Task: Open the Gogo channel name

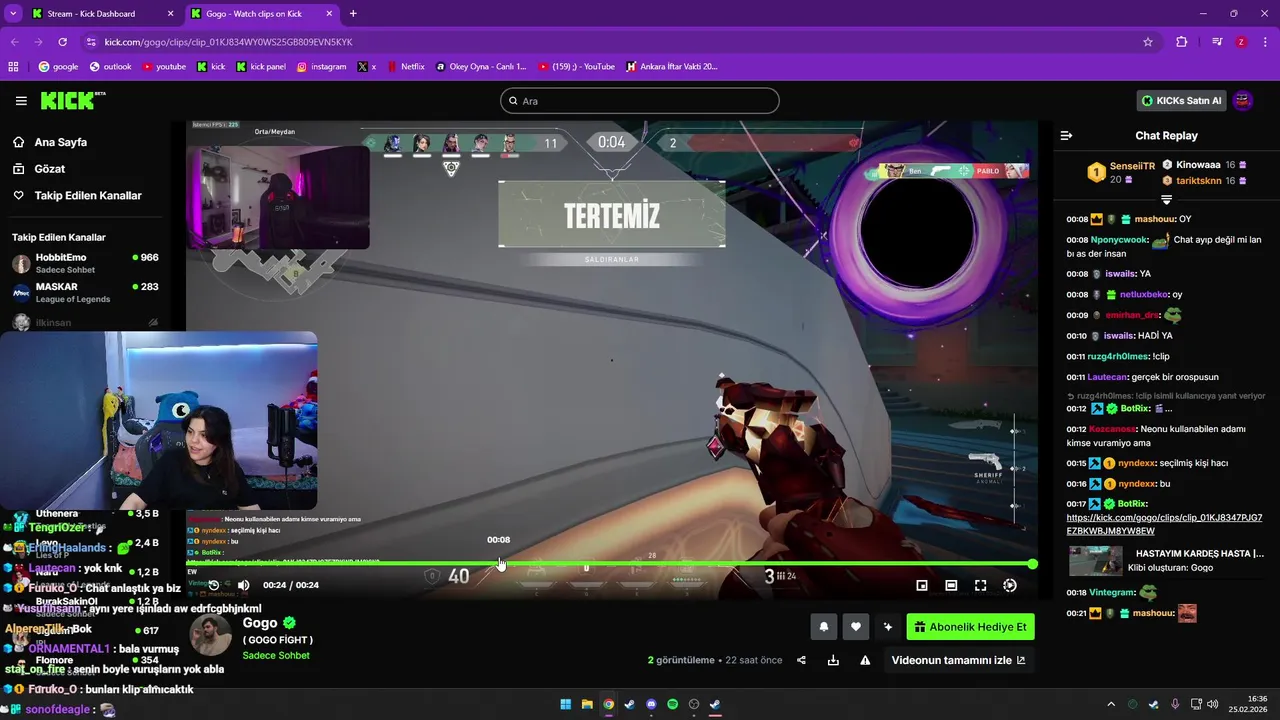Action: point(260,623)
